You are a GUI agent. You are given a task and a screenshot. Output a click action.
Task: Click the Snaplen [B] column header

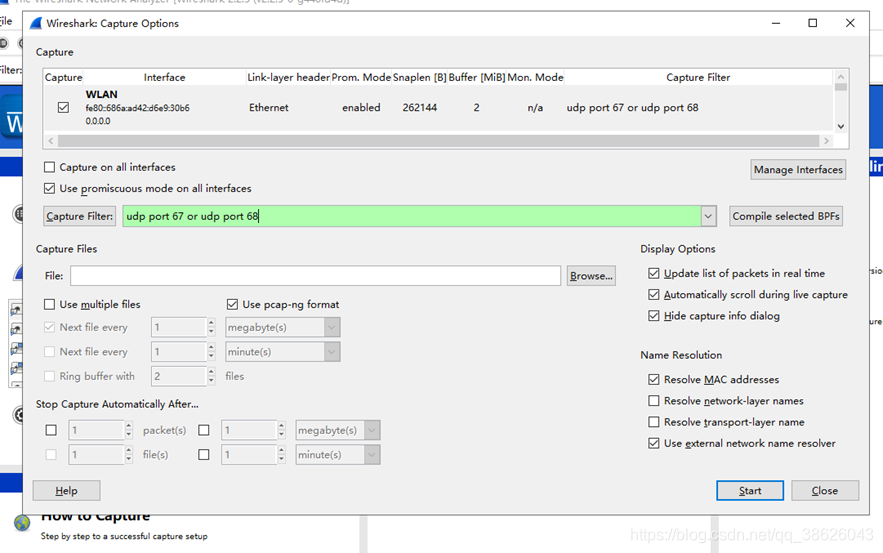tap(420, 77)
